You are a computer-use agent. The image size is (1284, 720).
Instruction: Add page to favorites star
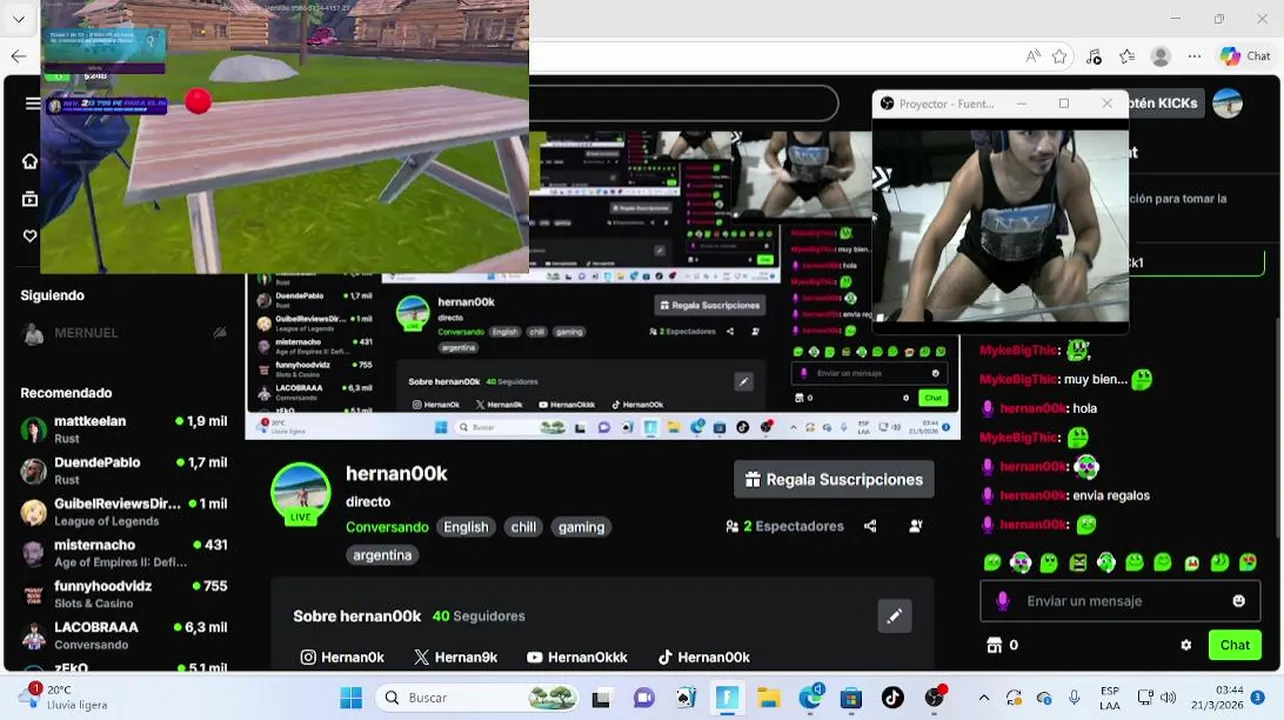click(x=1060, y=56)
